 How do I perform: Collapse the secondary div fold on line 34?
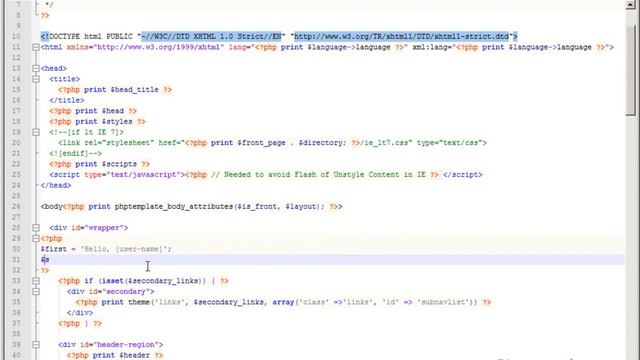tap(36, 291)
